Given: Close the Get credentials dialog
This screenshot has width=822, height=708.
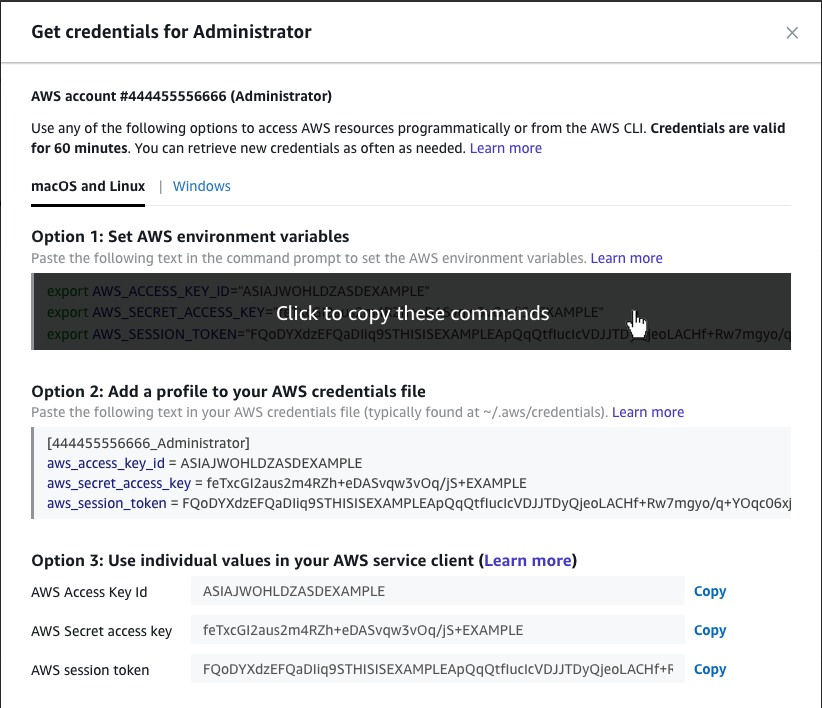Looking at the screenshot, I should (x=792, y=32).
